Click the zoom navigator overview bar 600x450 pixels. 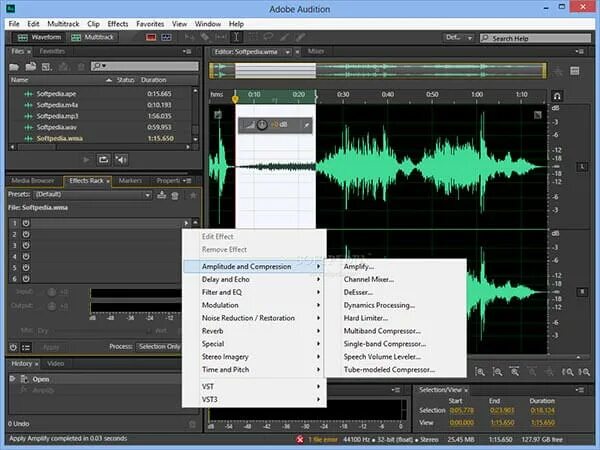click(x=378, y=71)
